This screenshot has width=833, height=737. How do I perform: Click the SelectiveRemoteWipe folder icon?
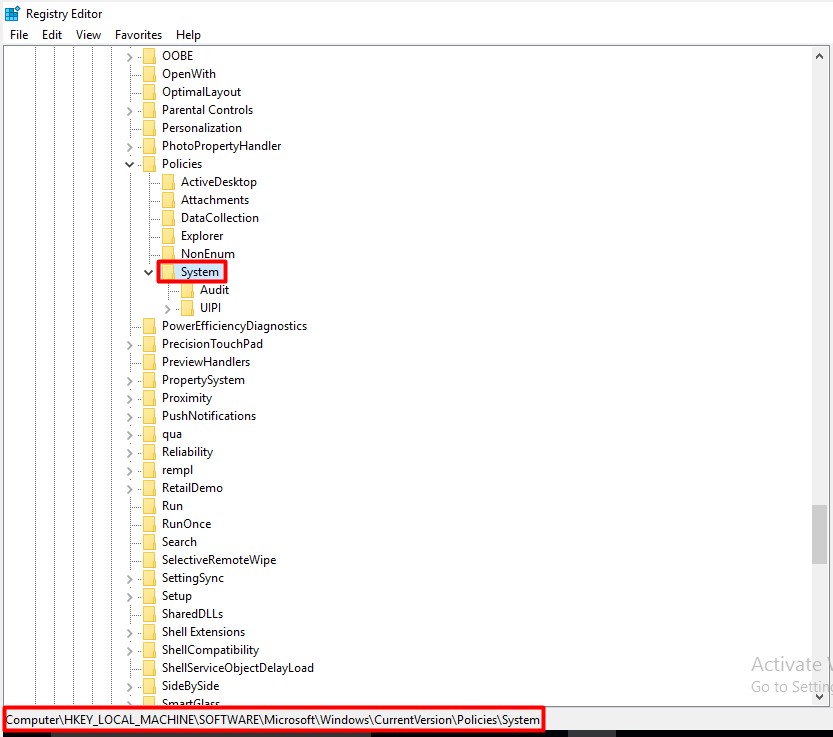click(x=150, y=560)
